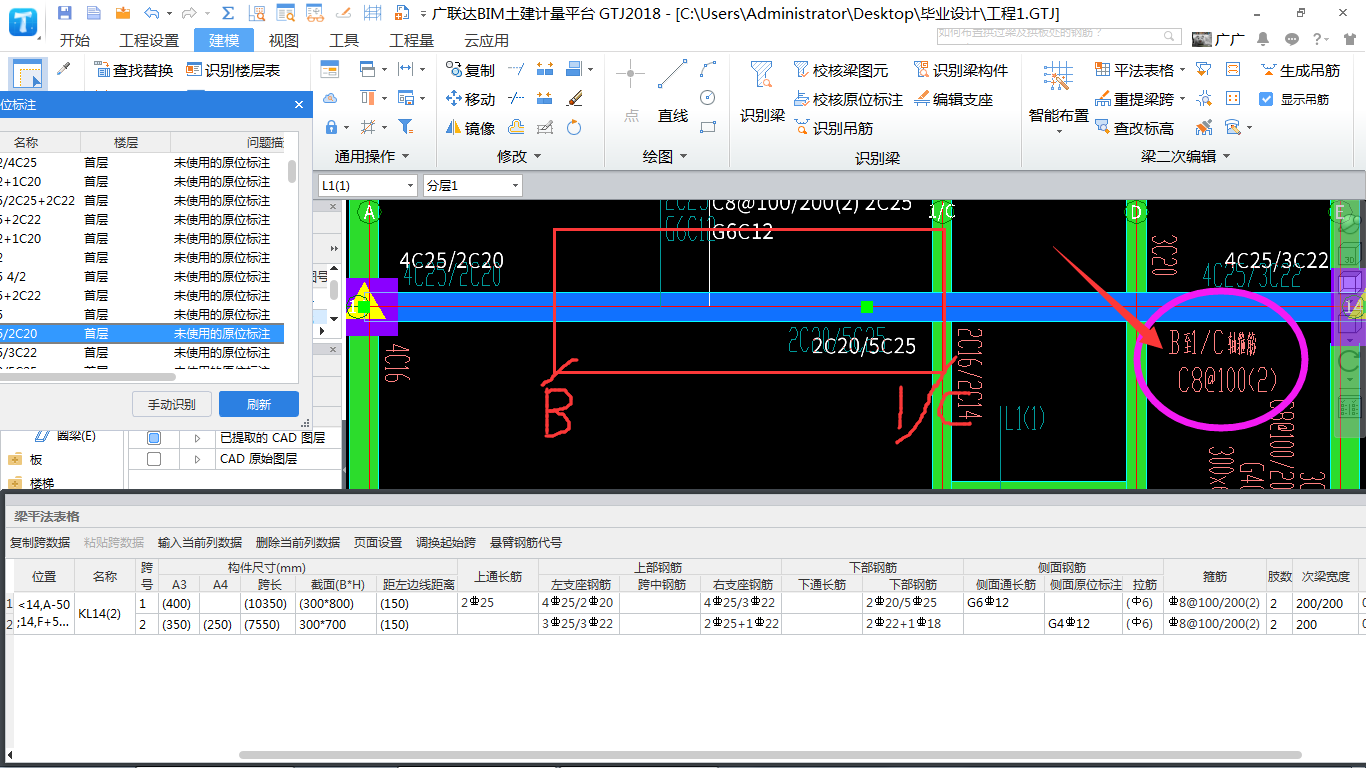Click 调换起始跨 button
The width and height of the screenshot is (1366, 768).
pyautogui.click(x=446, y=543)
